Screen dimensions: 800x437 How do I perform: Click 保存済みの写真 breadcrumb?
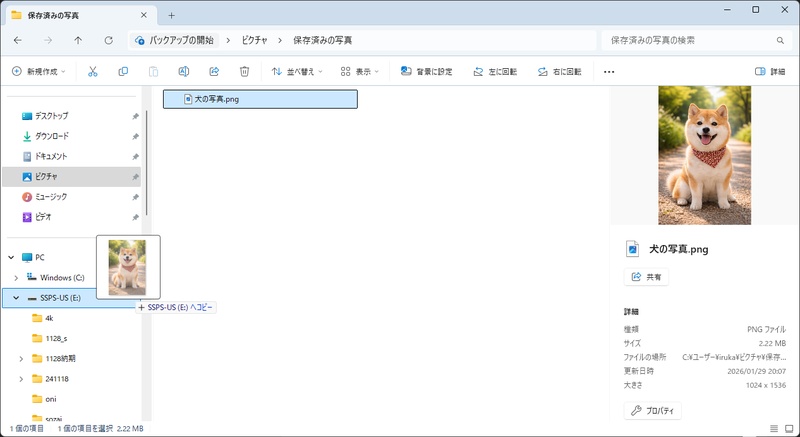[x=322, y=40]
